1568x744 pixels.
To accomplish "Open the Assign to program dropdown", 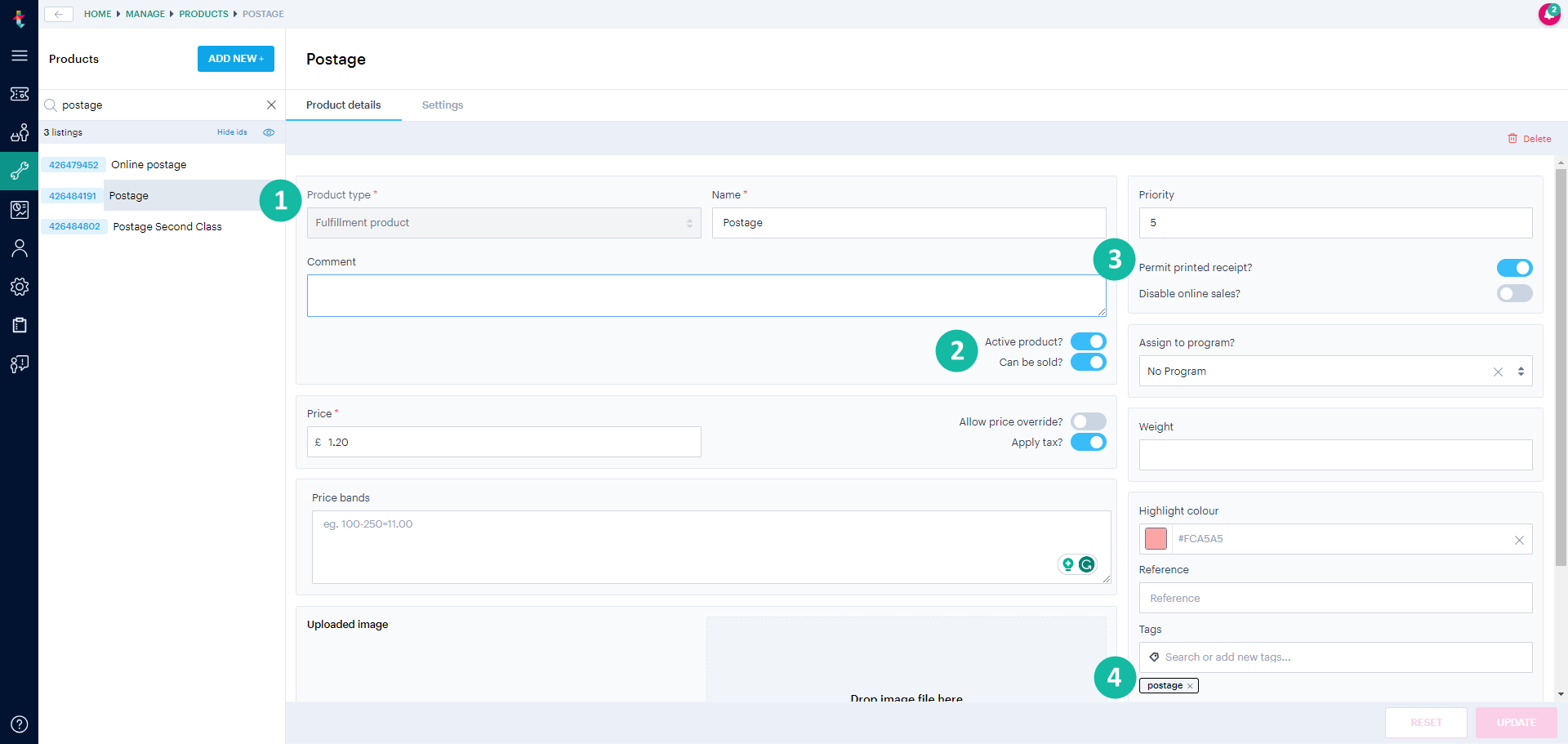I will tap(1335, 371).
